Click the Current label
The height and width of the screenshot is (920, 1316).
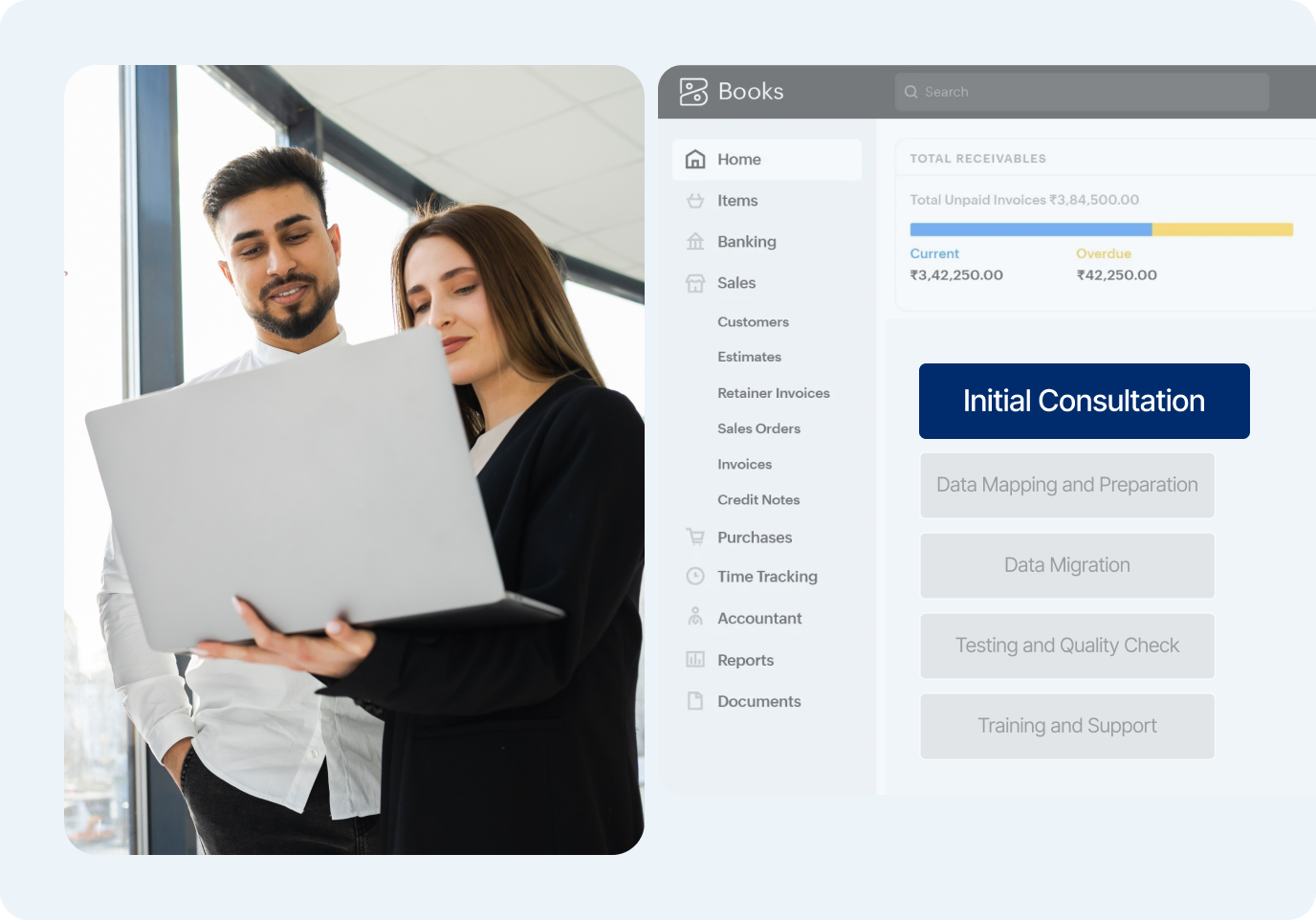point(934,253)
